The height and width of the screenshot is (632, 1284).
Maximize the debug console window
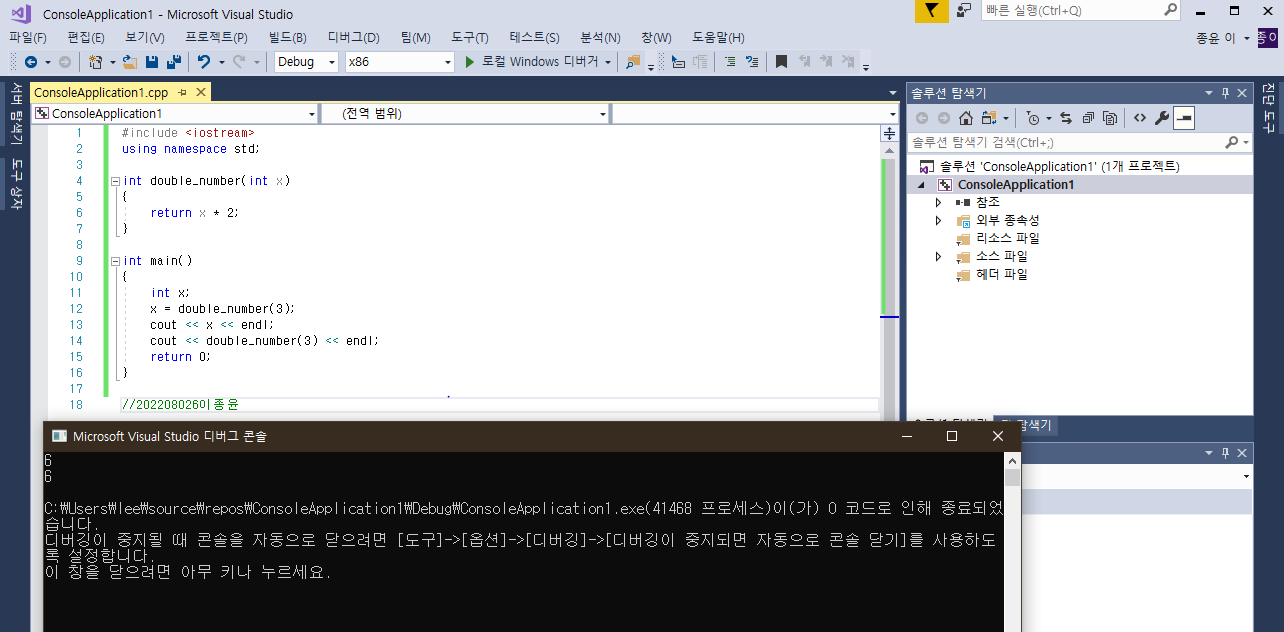[x=952, y=436]
